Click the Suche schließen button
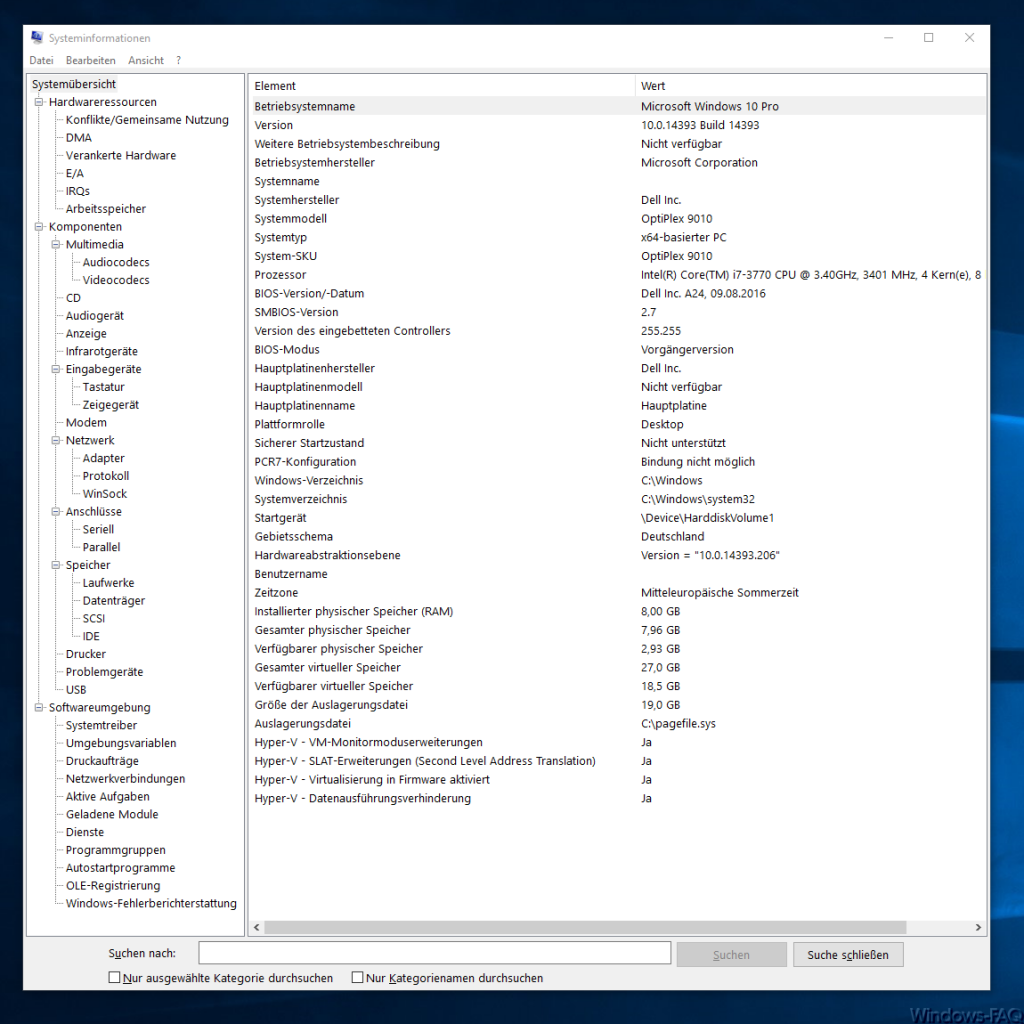This screenshot has width=1024, height=1024. [x=848, y=954]
